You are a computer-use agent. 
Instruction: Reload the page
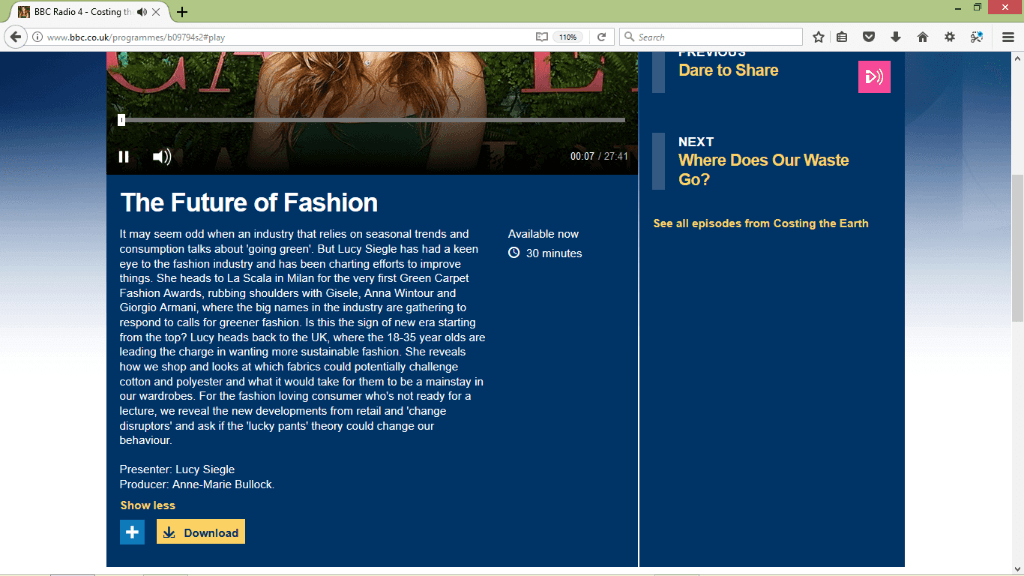point(601,37)
